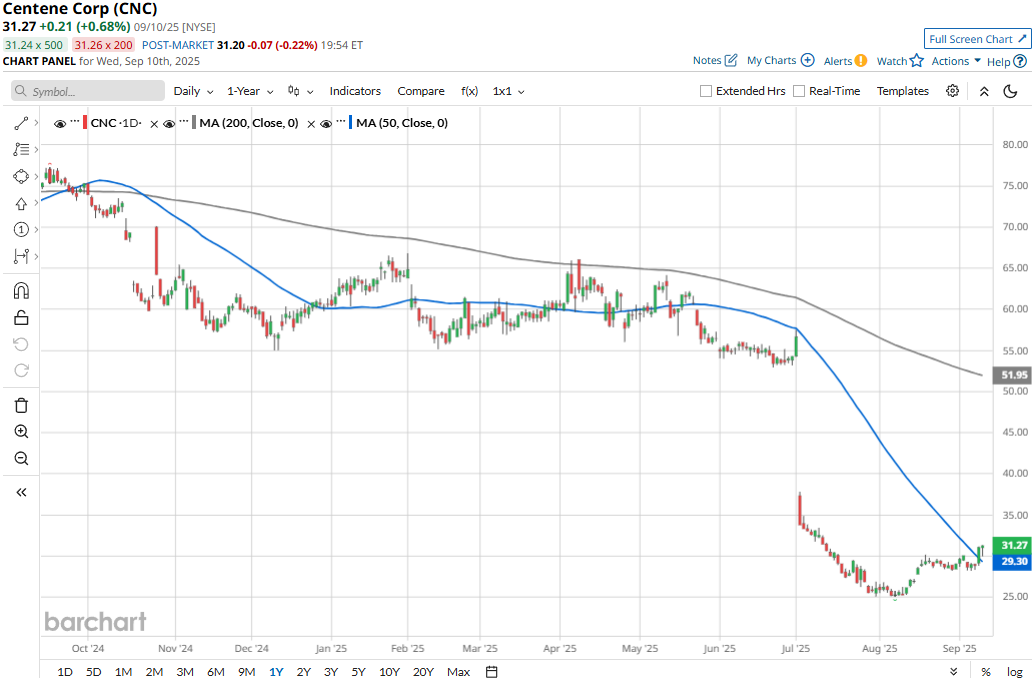
Task: Choose the arrow marker tool
Action: (x=21, y=203)
